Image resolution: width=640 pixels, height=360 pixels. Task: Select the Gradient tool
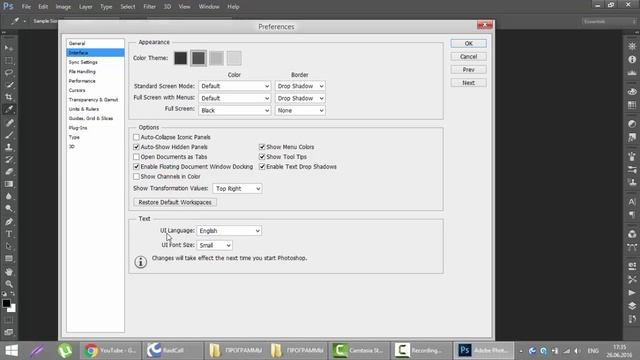[9, 184]
